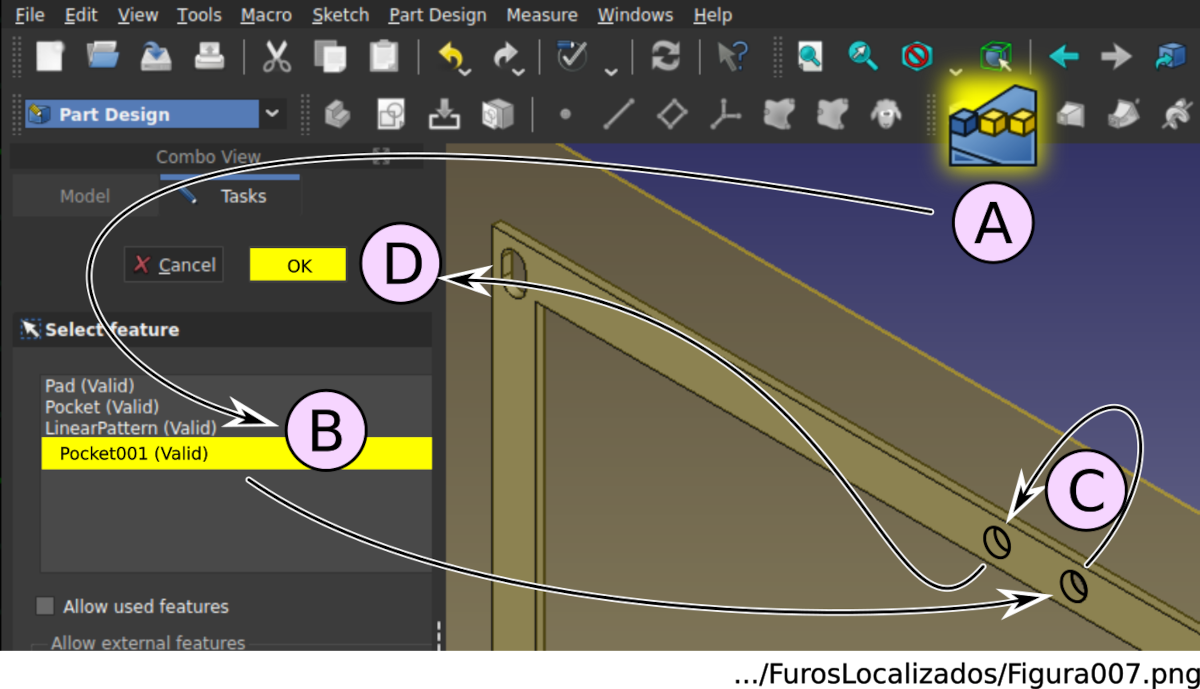1200x689 pixels.
Task: Click the Combo View float toggle icon
Action: 381,155
